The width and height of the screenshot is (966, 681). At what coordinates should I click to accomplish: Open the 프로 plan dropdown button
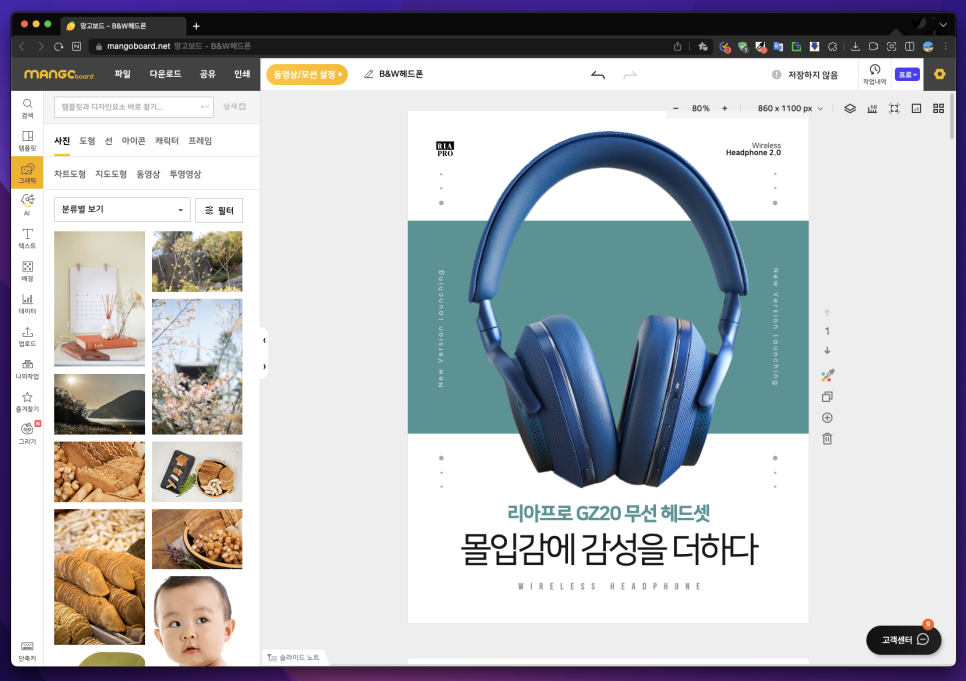[907, 75]
